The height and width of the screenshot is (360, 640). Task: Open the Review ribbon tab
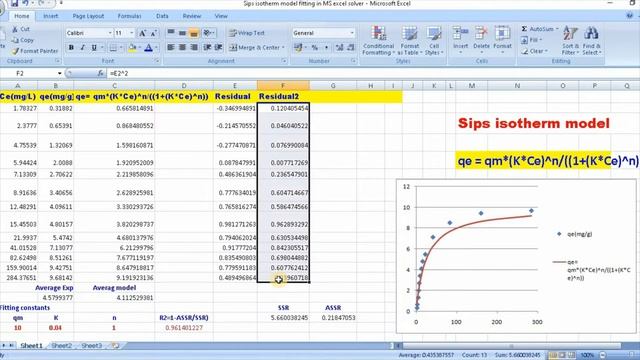[192, 16]
